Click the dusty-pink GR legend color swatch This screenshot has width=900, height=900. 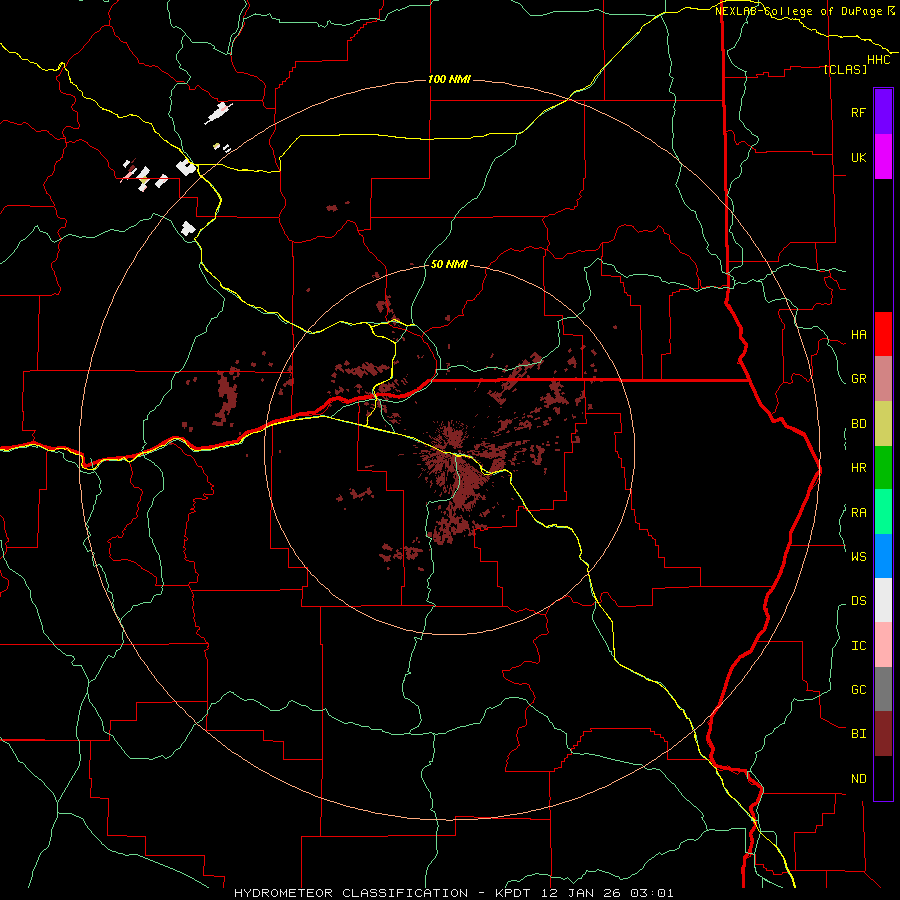pyautogui.click(x=883, y=379)
